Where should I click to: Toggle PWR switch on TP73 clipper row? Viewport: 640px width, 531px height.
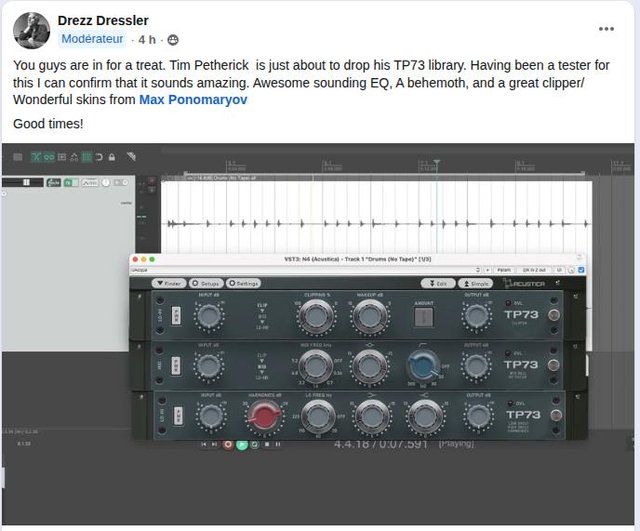[176, 315]
